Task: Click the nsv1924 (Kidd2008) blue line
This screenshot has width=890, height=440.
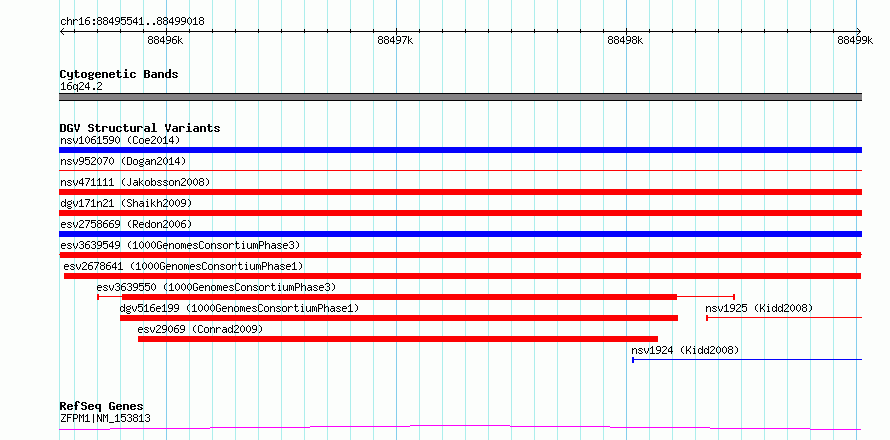Action: click(747, 359)
